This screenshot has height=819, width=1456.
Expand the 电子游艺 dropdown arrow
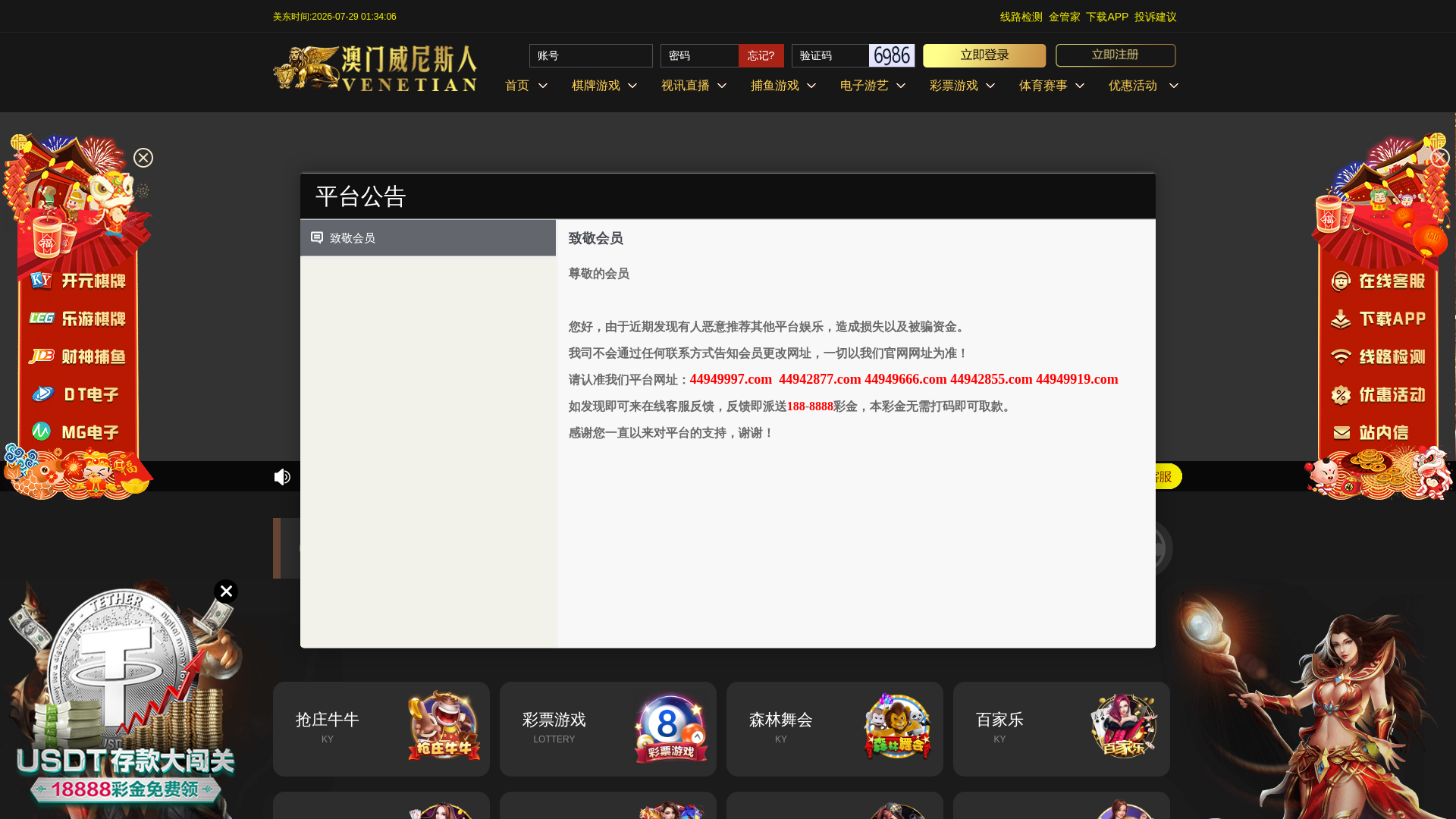901,86
